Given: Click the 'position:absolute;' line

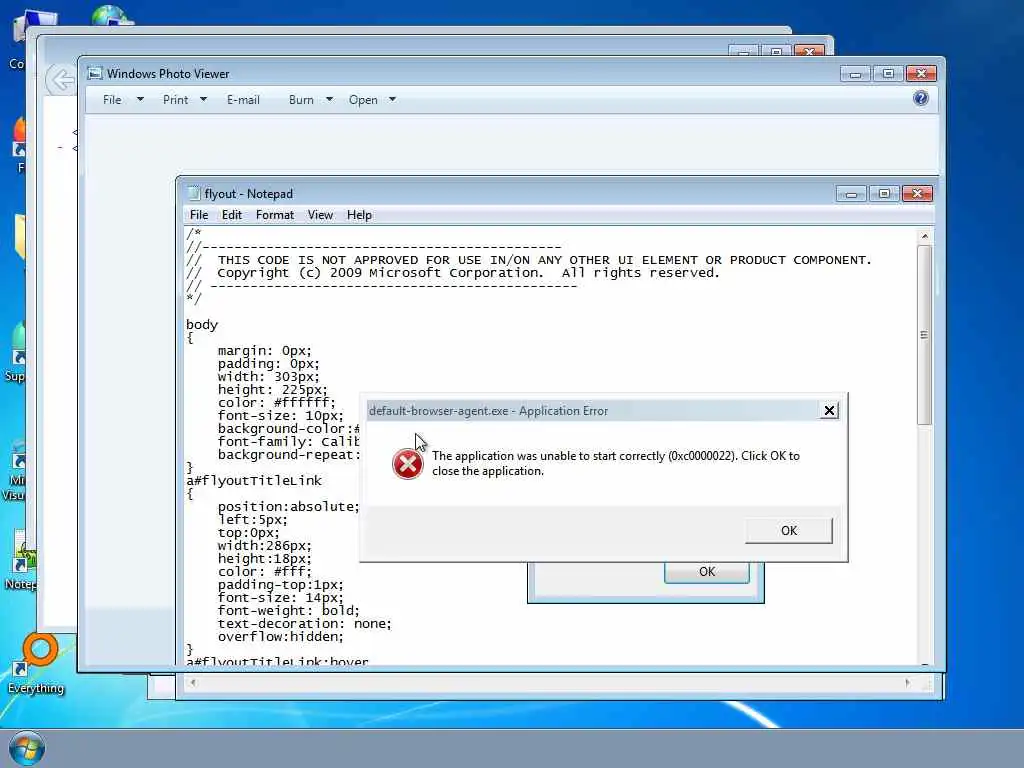Looking at the screenshot, I should pyautogui.click(x=288, y=507).
